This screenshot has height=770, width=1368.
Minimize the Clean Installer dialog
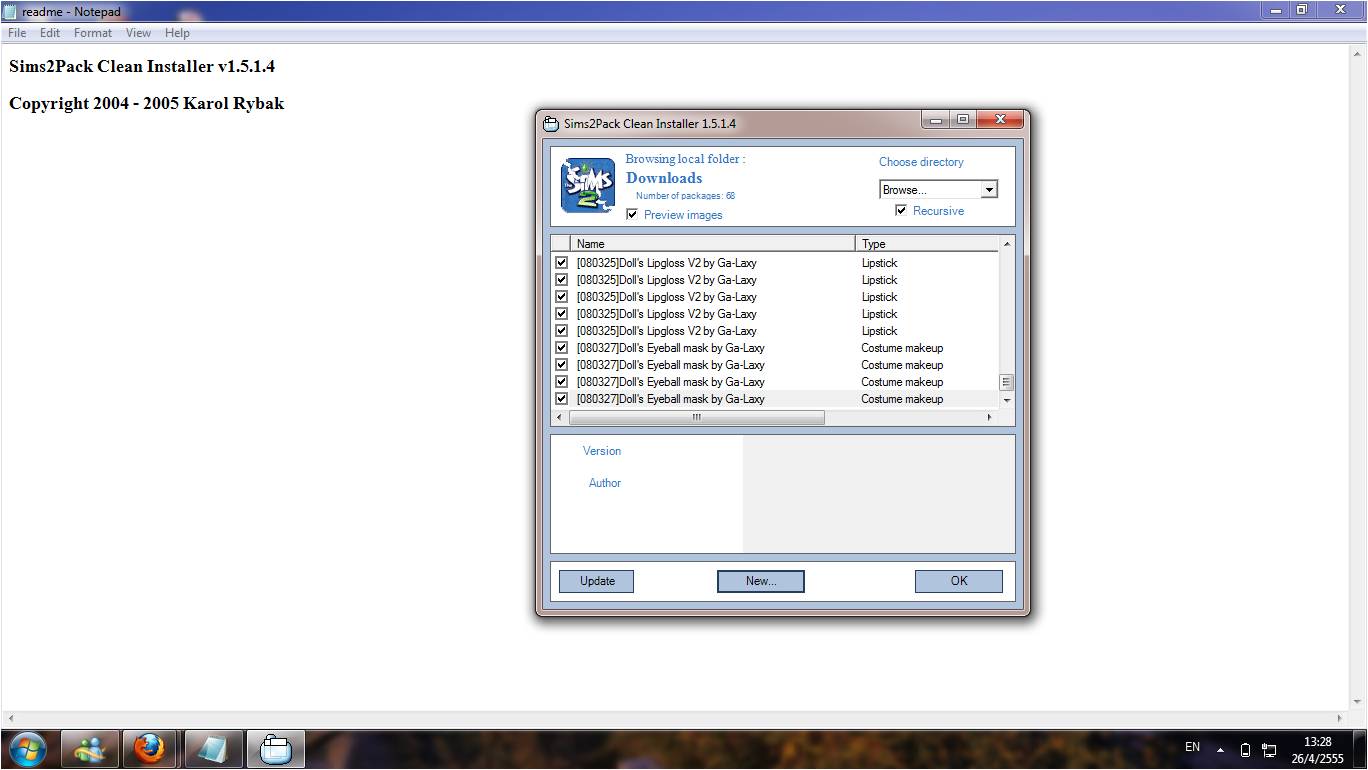pos(935,120)
